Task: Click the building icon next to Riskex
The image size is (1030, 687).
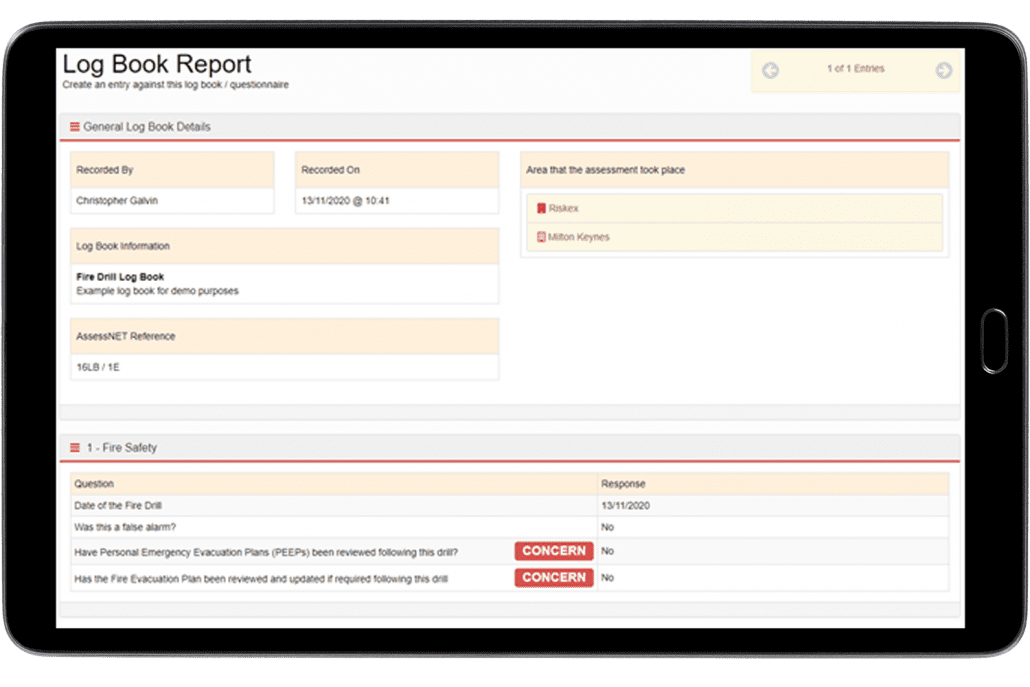Action: pyautogui.click(x=539, y=208)
